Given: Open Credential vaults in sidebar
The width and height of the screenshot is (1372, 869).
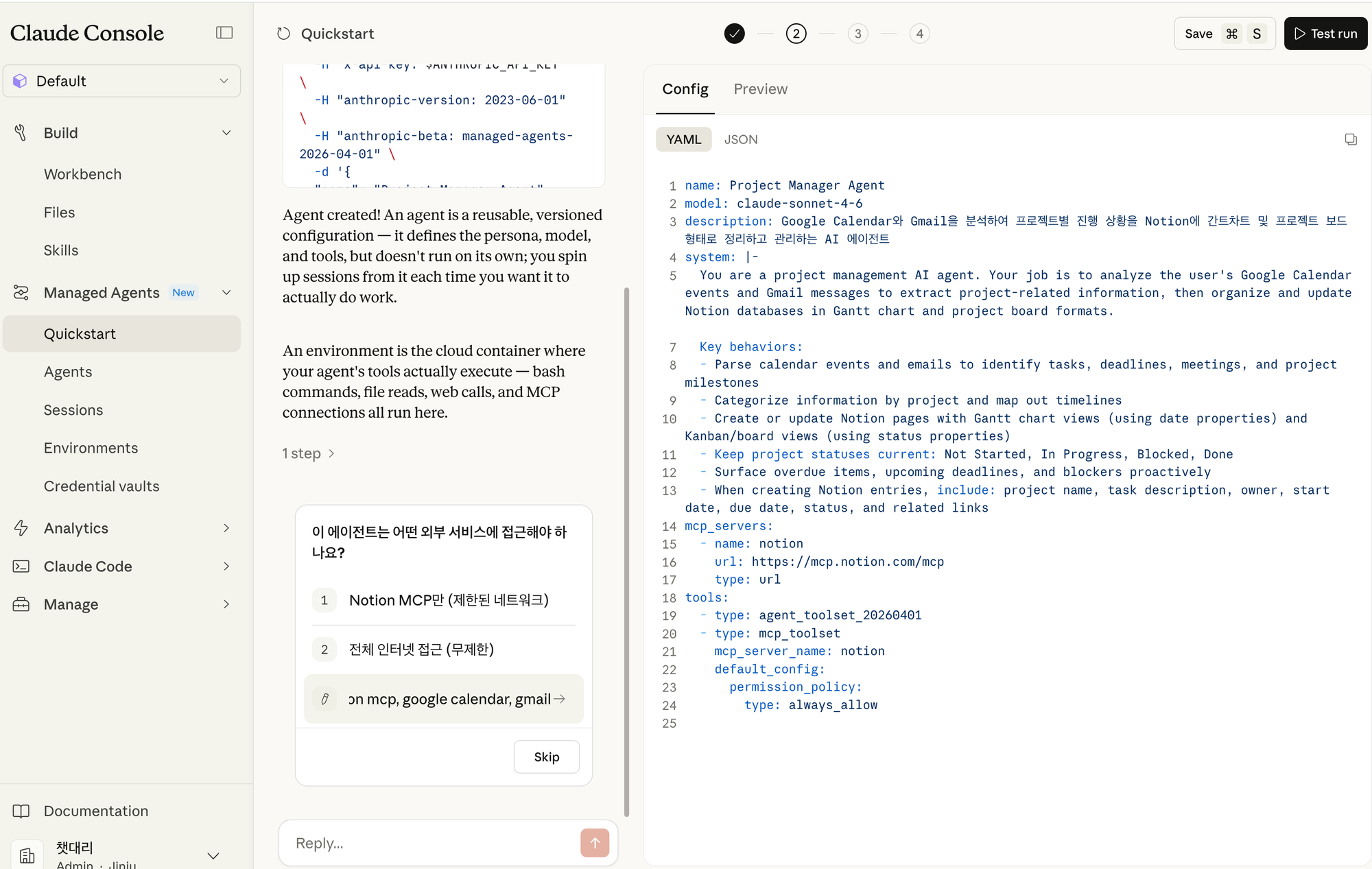Looking at the screenshot, I should (102, 486).
